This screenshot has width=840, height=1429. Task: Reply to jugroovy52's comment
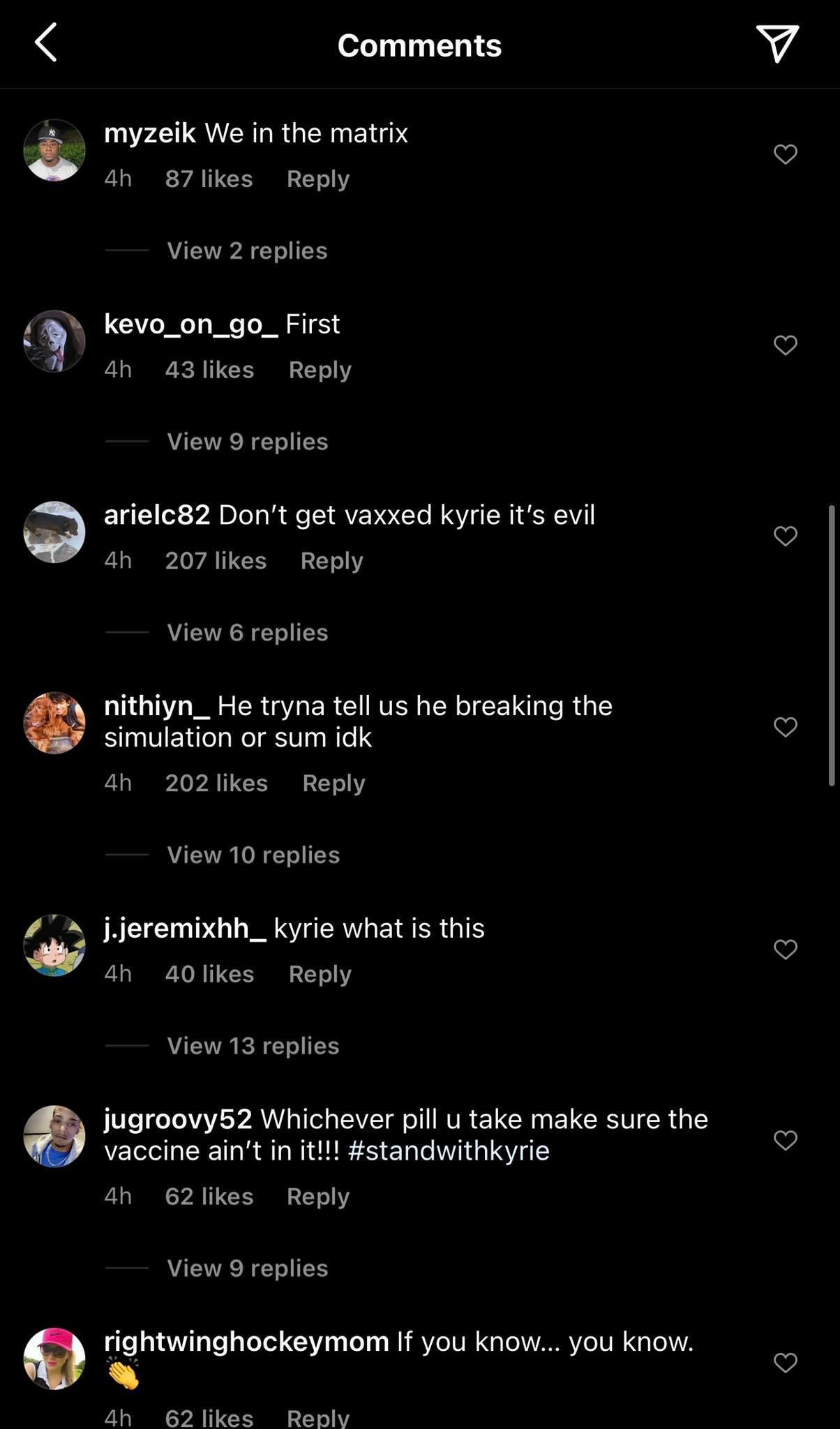point(317,1196)
